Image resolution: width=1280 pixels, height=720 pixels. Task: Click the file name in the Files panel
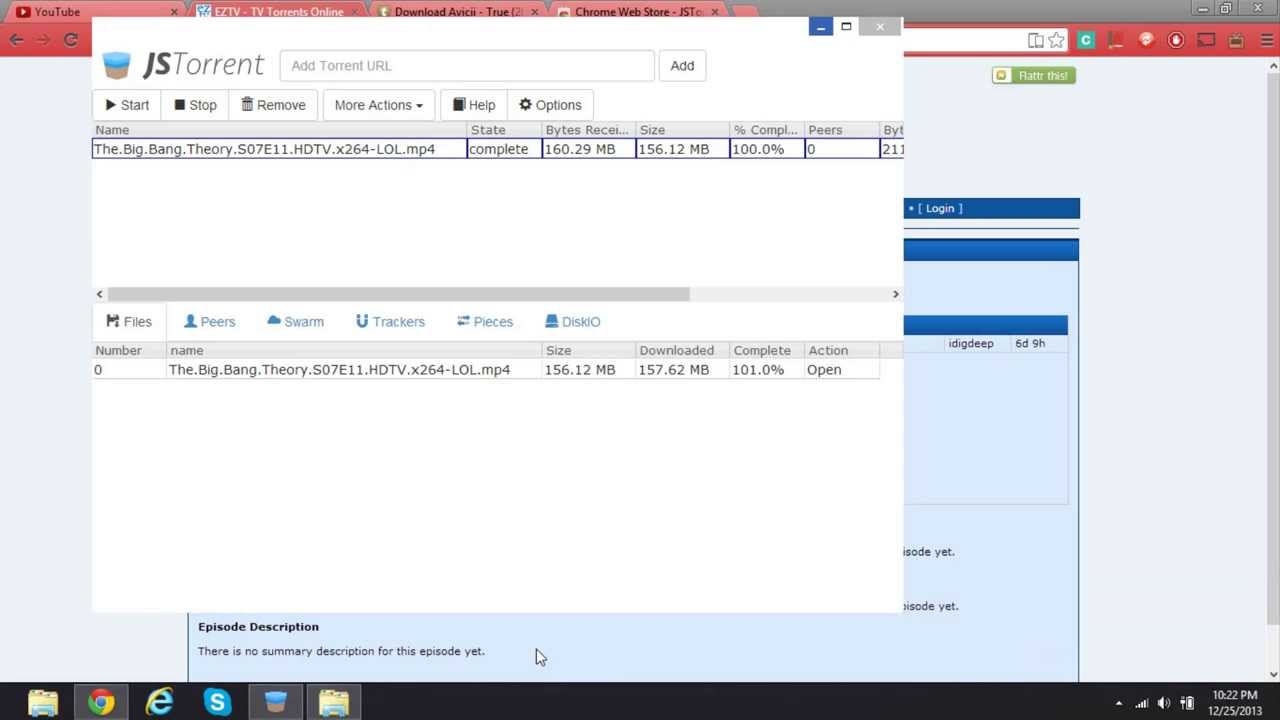pos(339,370)
